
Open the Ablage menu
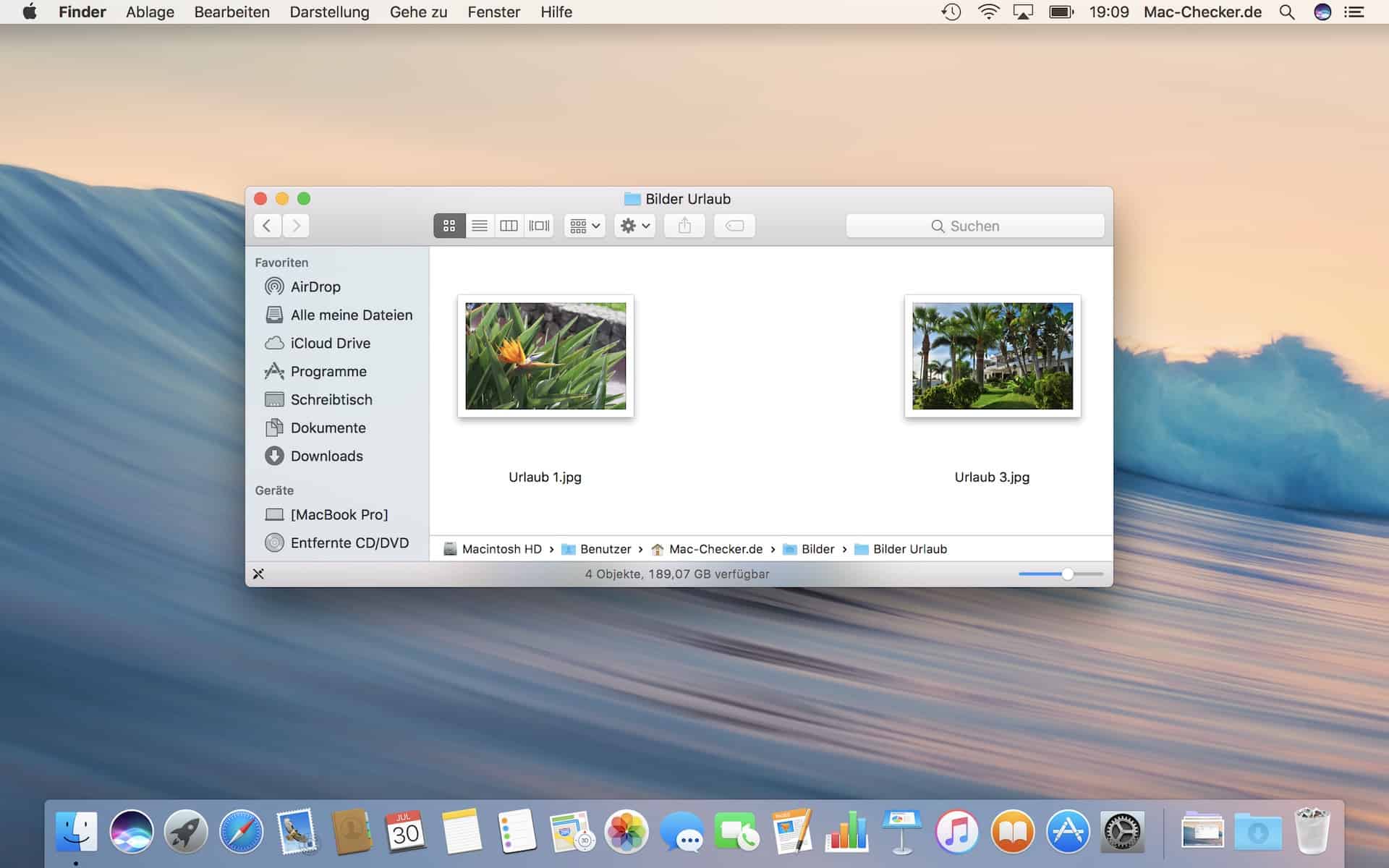point(150,12)
